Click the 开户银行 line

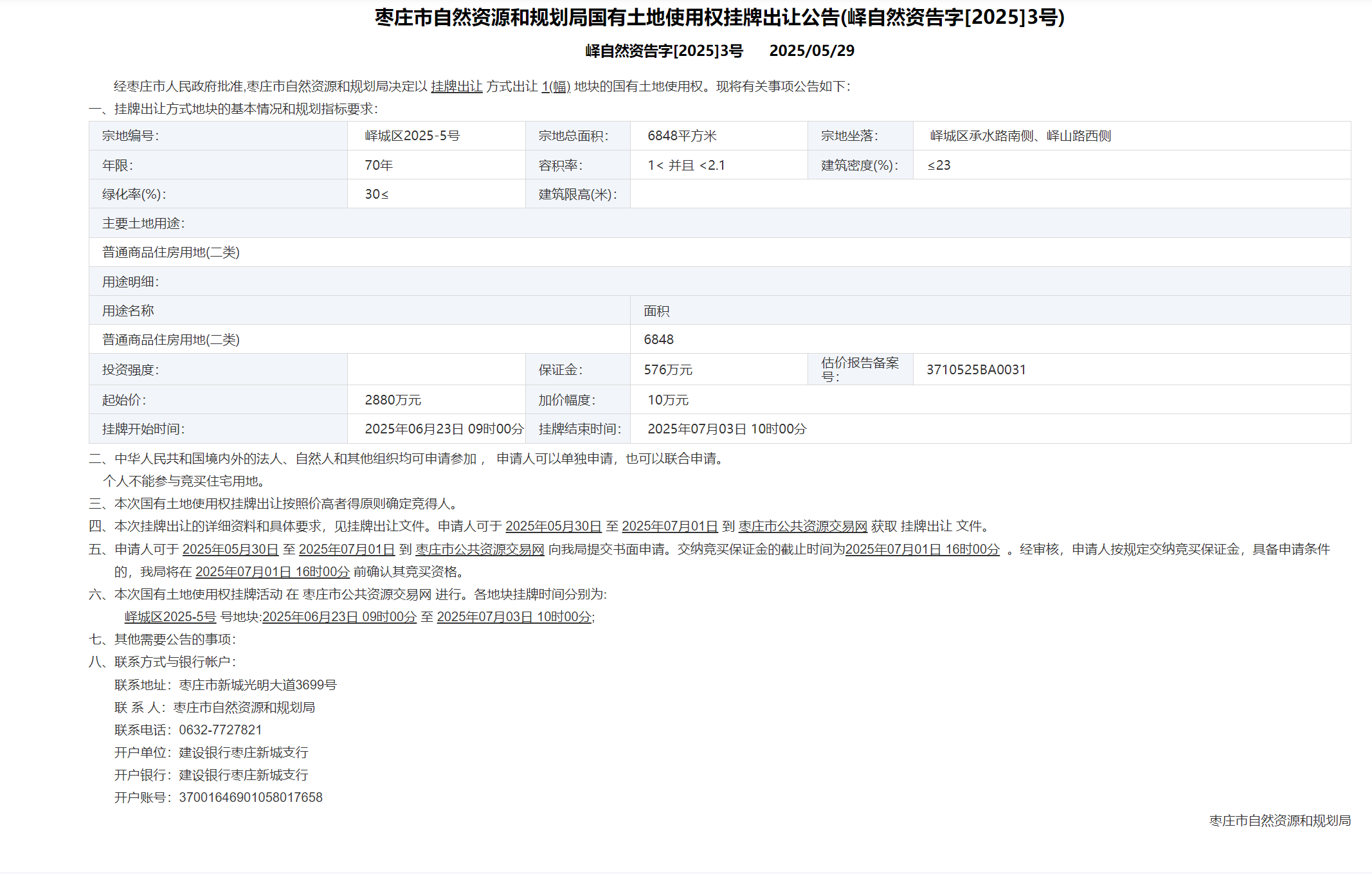click(x=212, y=775)
